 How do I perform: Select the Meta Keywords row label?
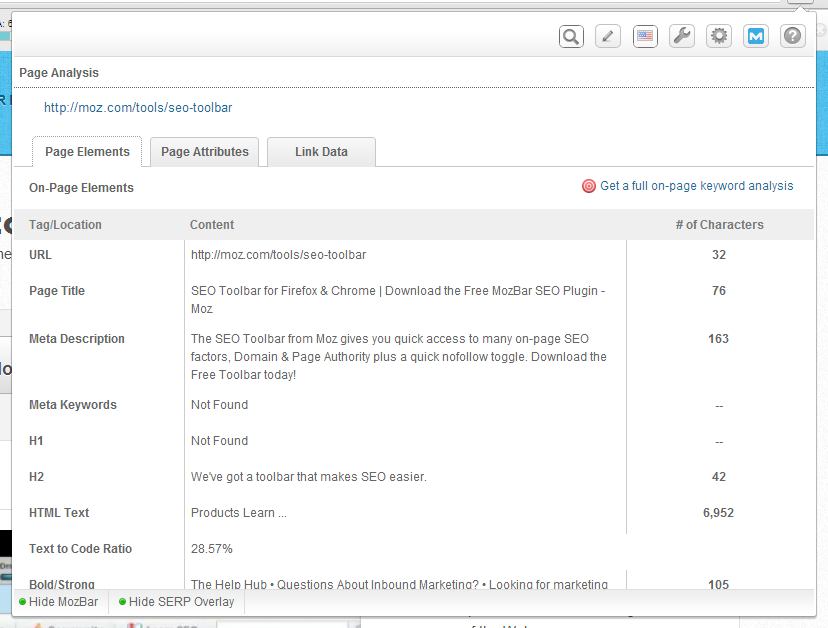pos(73,405)
